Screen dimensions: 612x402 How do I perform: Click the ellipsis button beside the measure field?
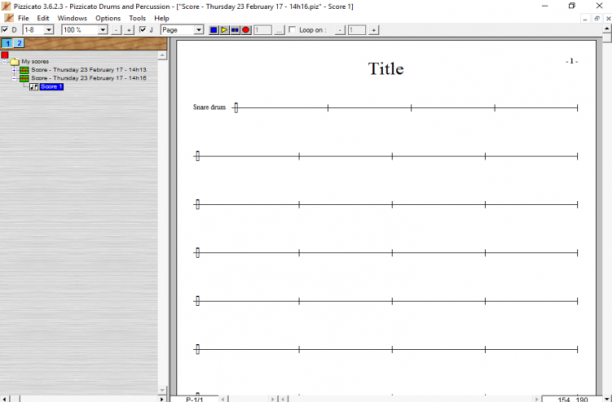279,30
